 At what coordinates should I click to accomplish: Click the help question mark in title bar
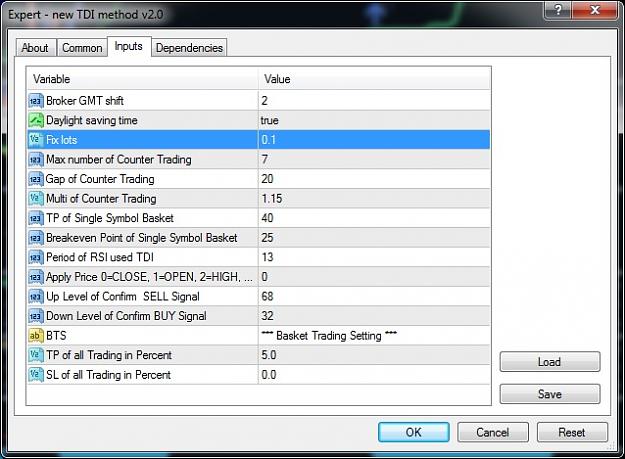point(558,10)
